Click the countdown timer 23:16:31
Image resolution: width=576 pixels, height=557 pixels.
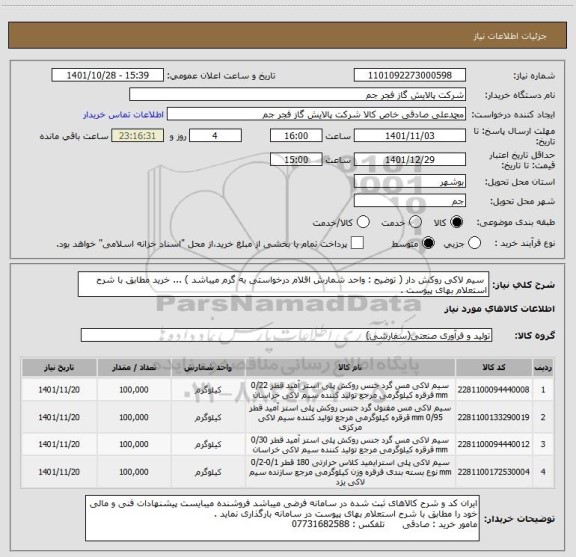click(x=137, y=136)
